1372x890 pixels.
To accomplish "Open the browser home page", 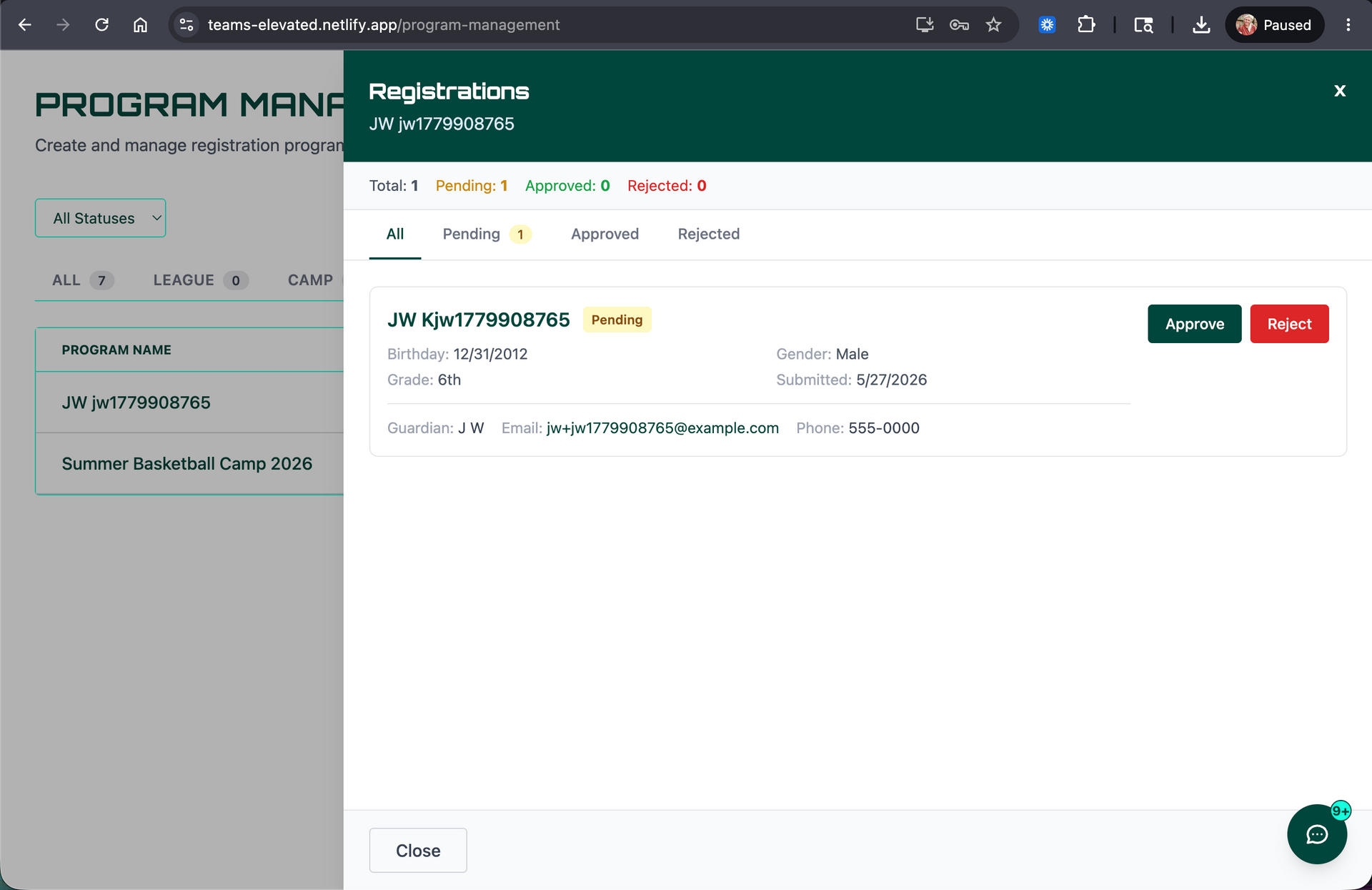I will [140, 25].
